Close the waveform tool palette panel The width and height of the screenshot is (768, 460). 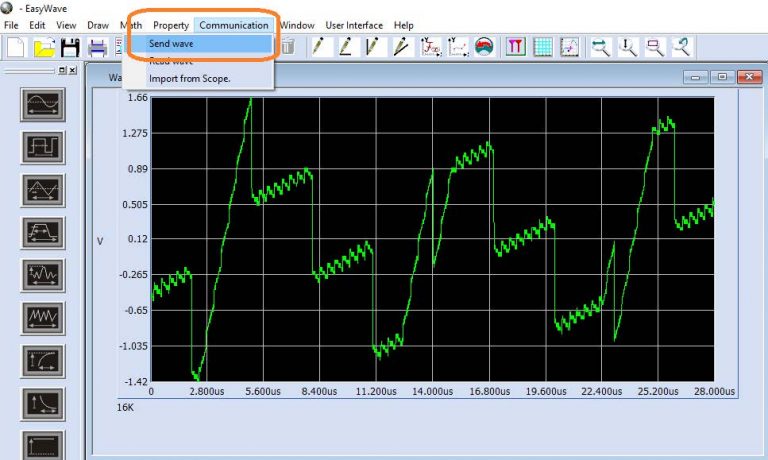[72, 70]
